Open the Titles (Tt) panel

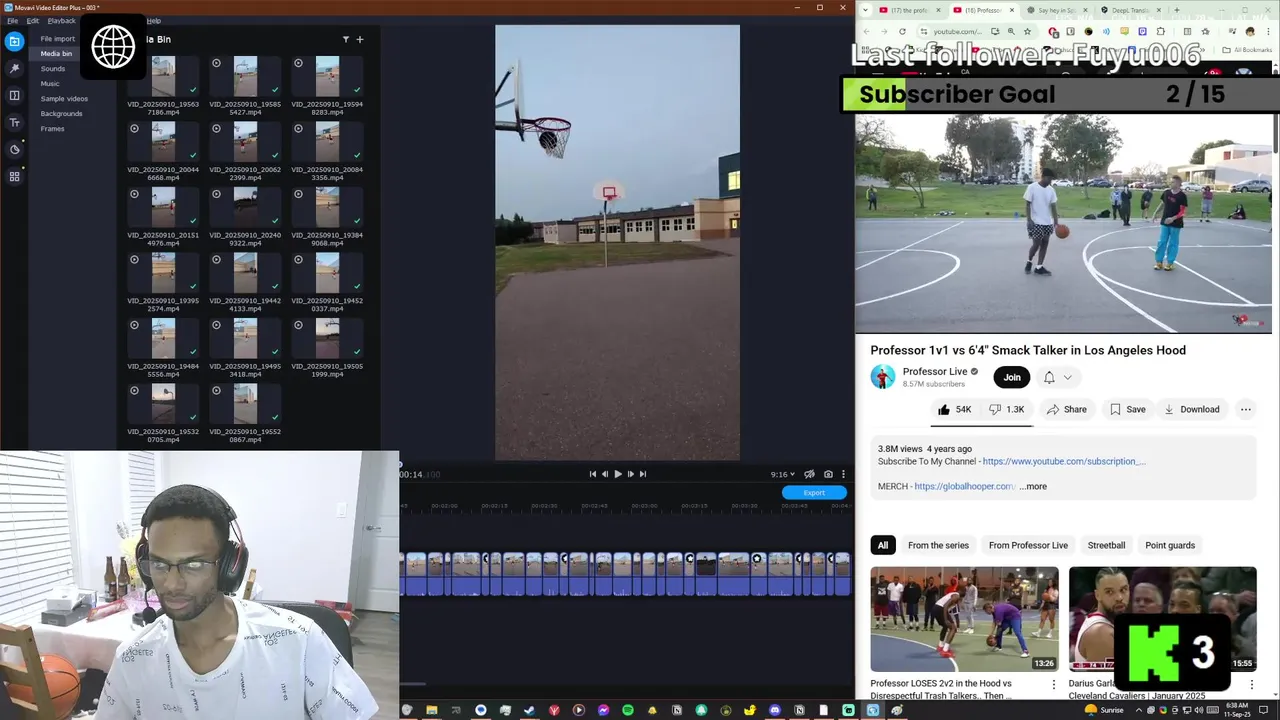[14, 122]
